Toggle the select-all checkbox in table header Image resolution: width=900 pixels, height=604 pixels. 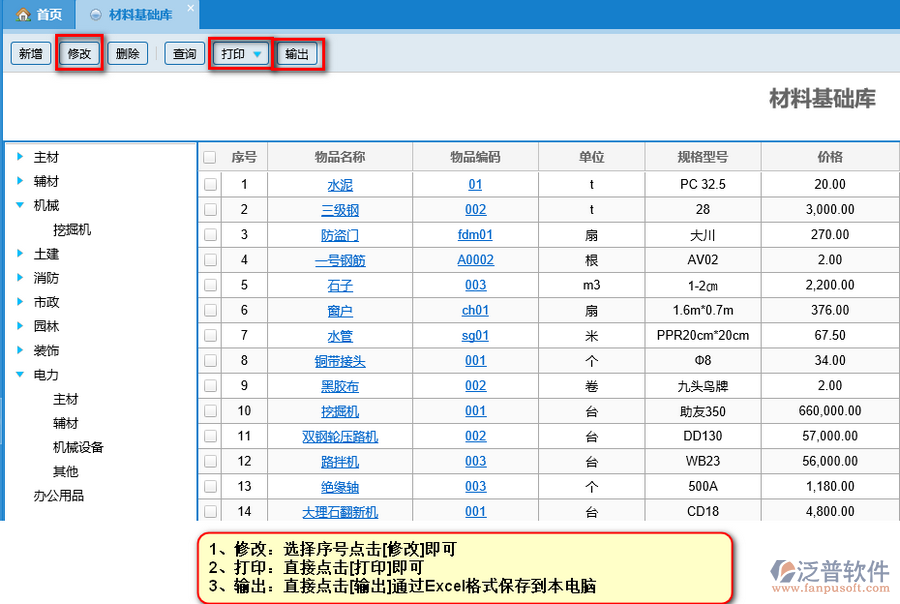210,157
